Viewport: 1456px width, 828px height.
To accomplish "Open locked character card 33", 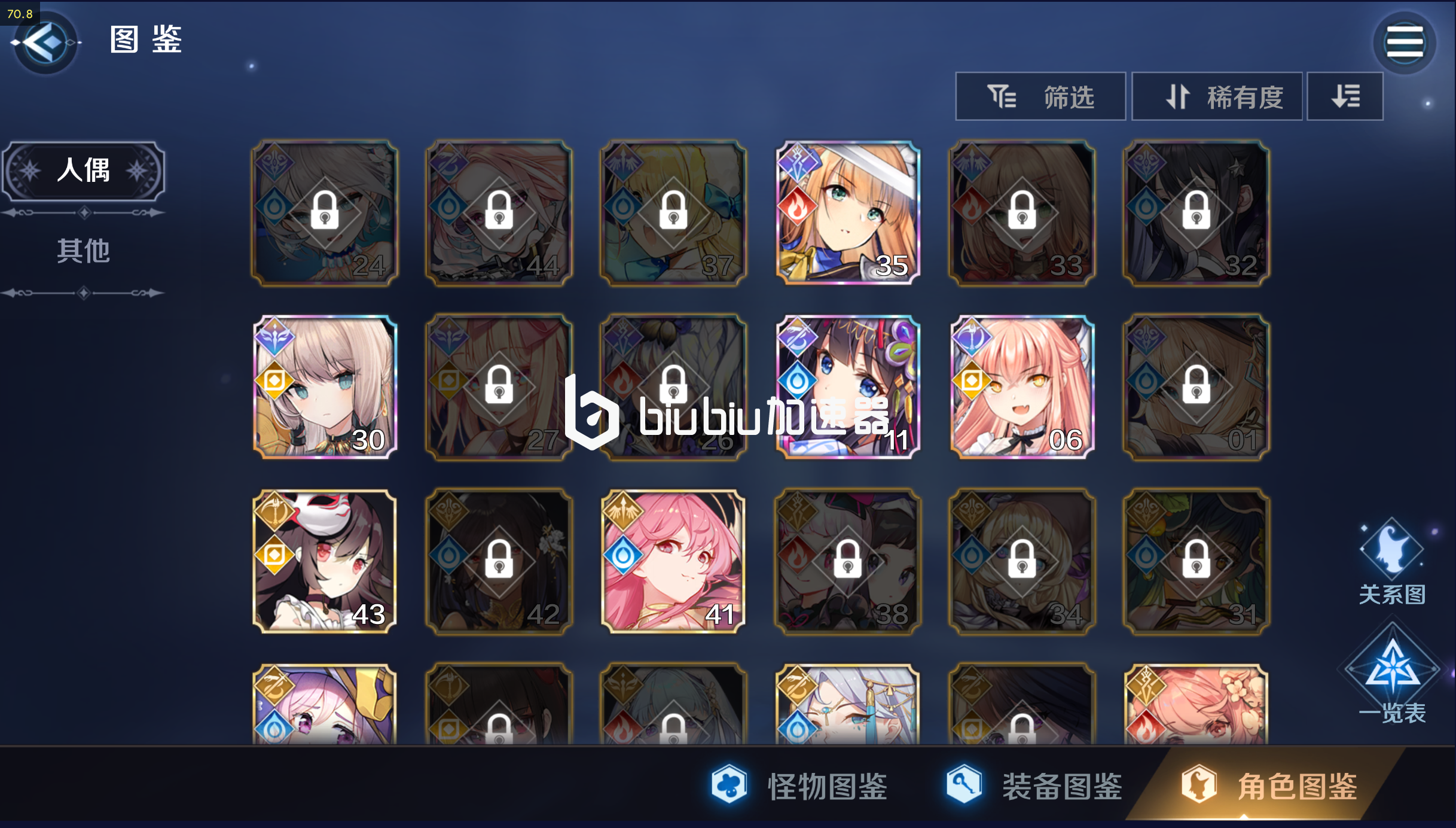I will coord(1022,213).
